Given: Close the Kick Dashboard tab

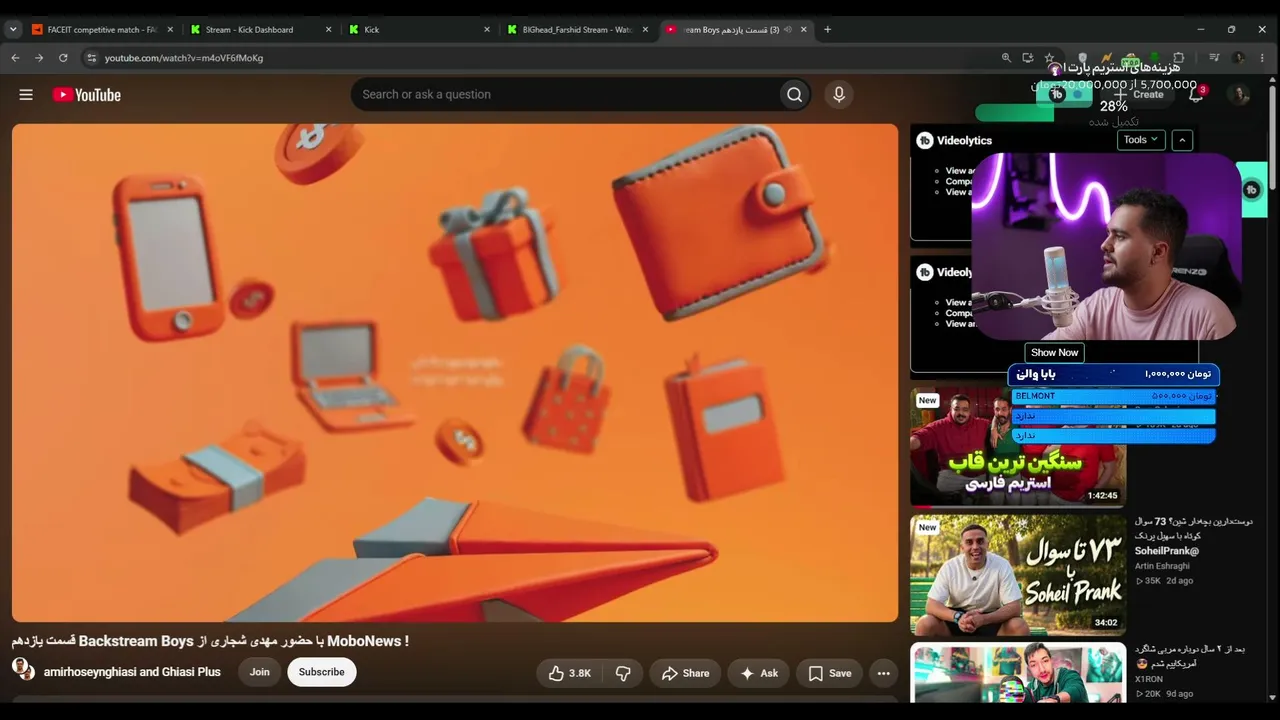Looking at the screenshot, I should tap(328, 30).
